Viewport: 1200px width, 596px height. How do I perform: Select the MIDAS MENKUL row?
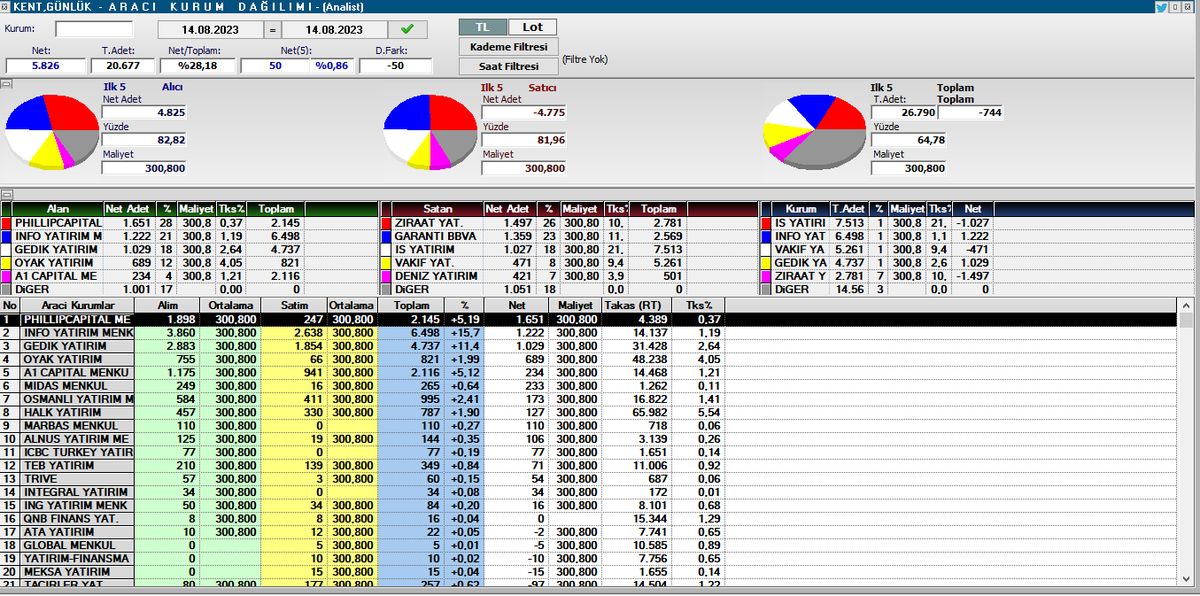coord(589,386)
